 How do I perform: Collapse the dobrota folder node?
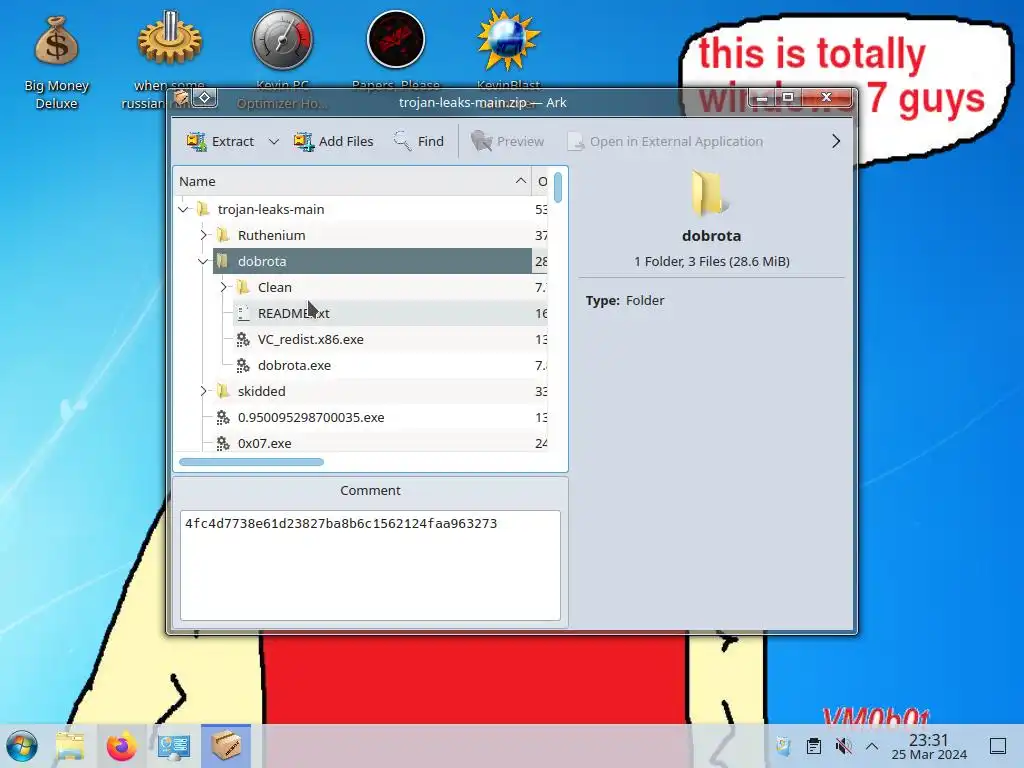203,261
